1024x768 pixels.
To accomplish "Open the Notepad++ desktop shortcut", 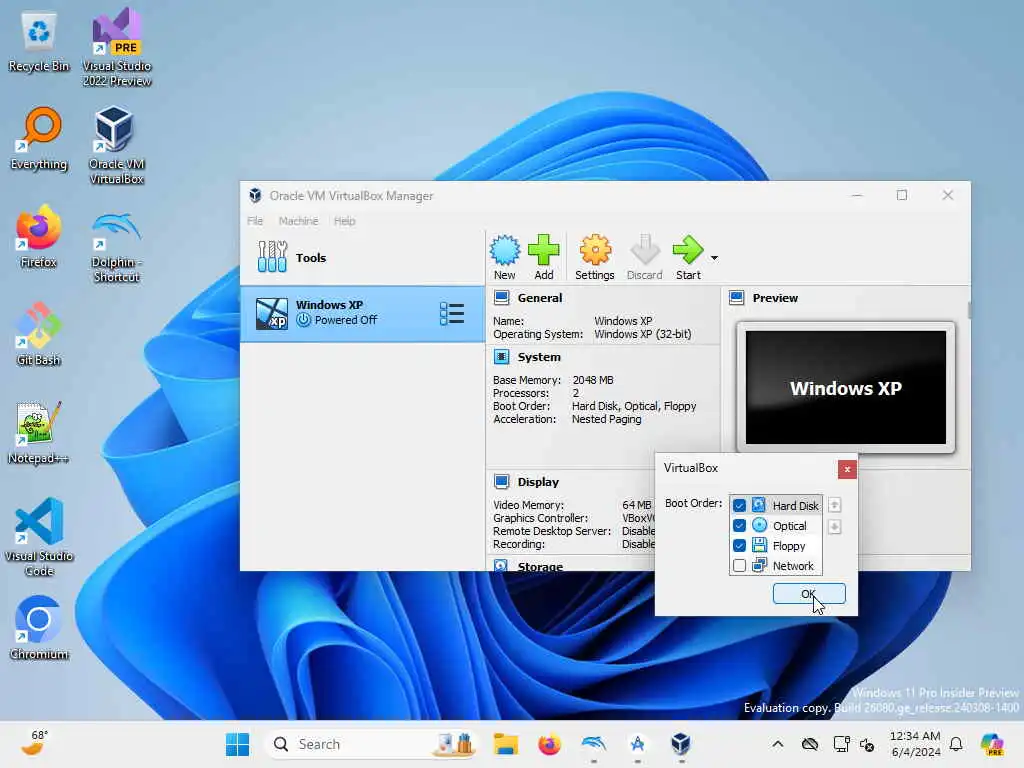I will (39, 433).
